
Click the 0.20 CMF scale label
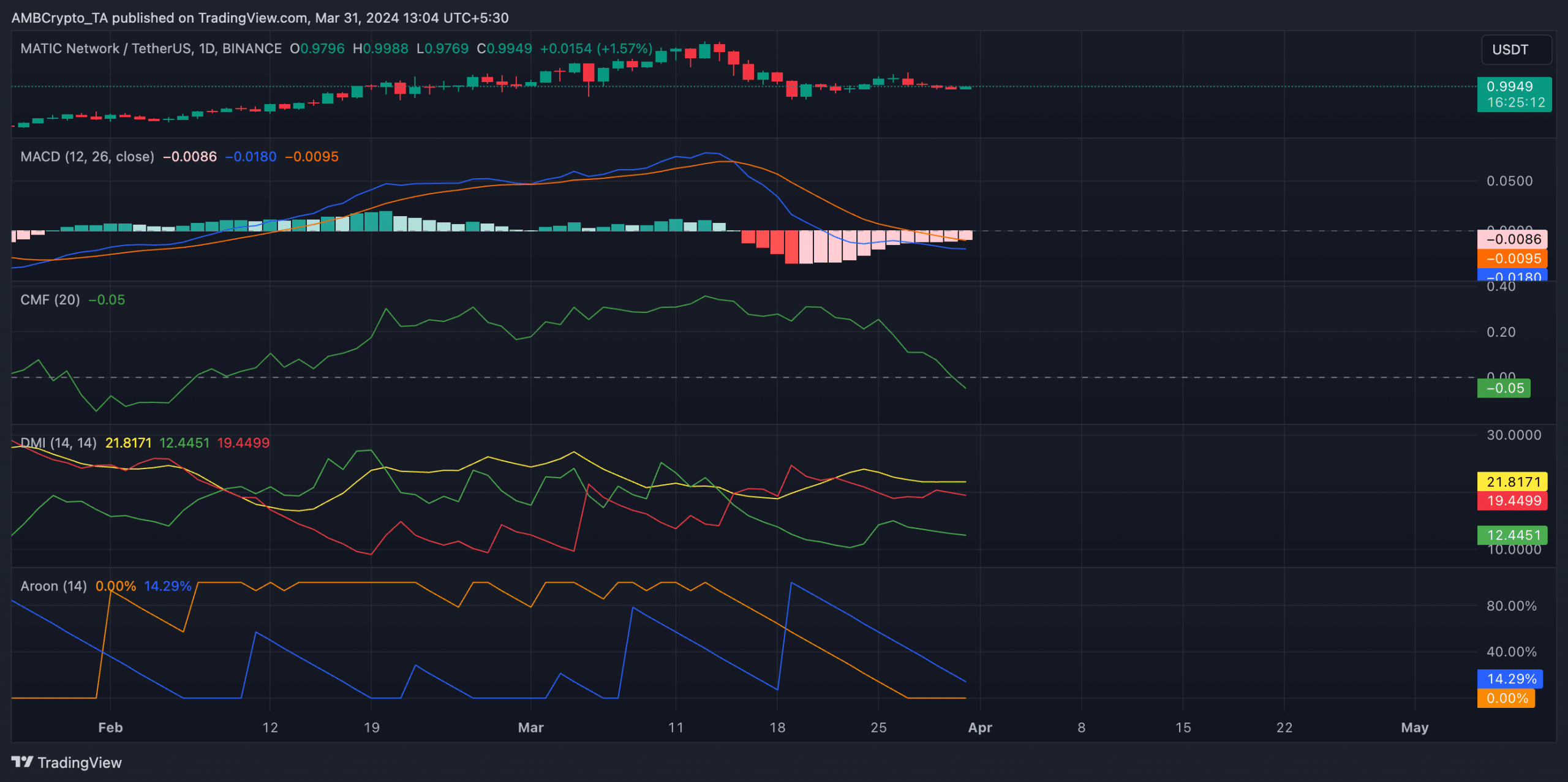pyautogui.click(x=1501, y=332)
